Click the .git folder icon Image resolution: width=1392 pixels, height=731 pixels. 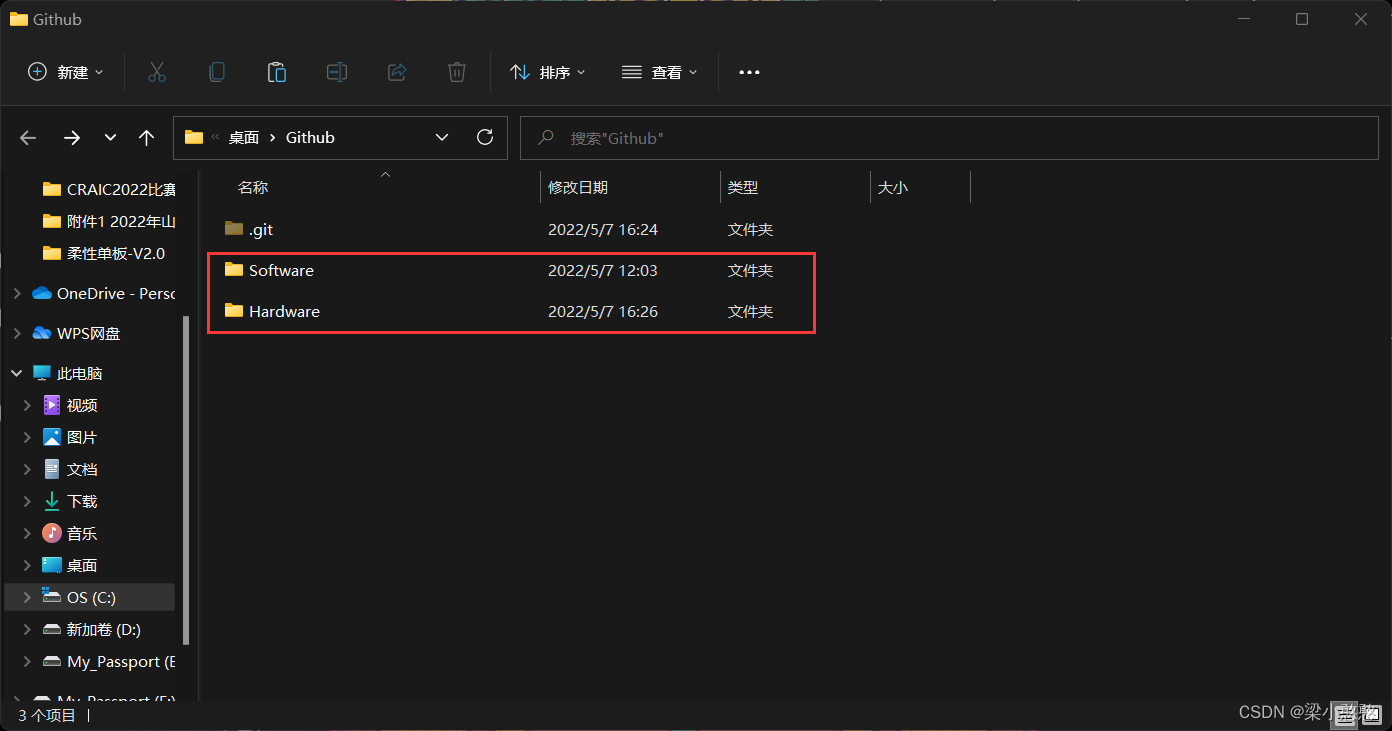point(234,229)
